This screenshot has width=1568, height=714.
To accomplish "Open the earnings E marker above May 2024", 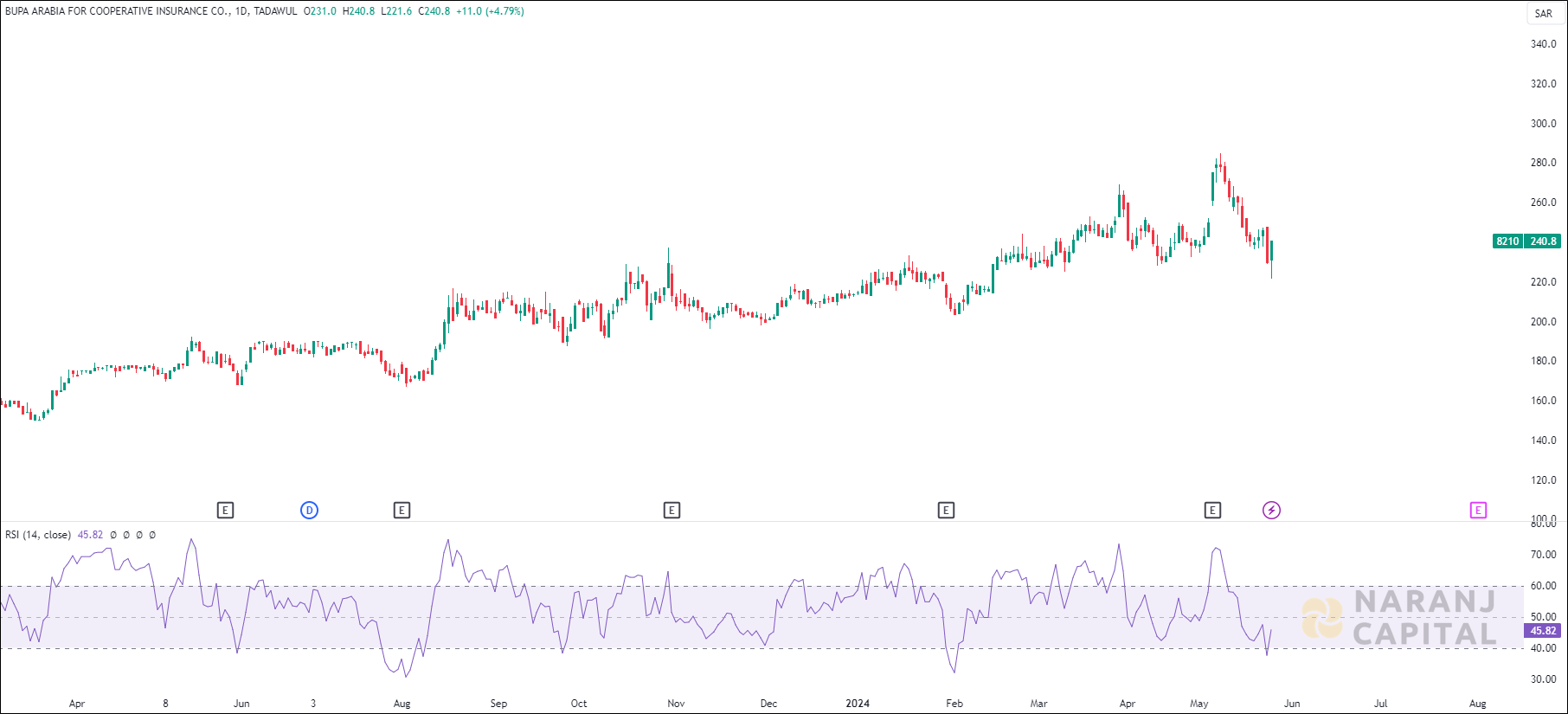I will tap(1212, 511).
